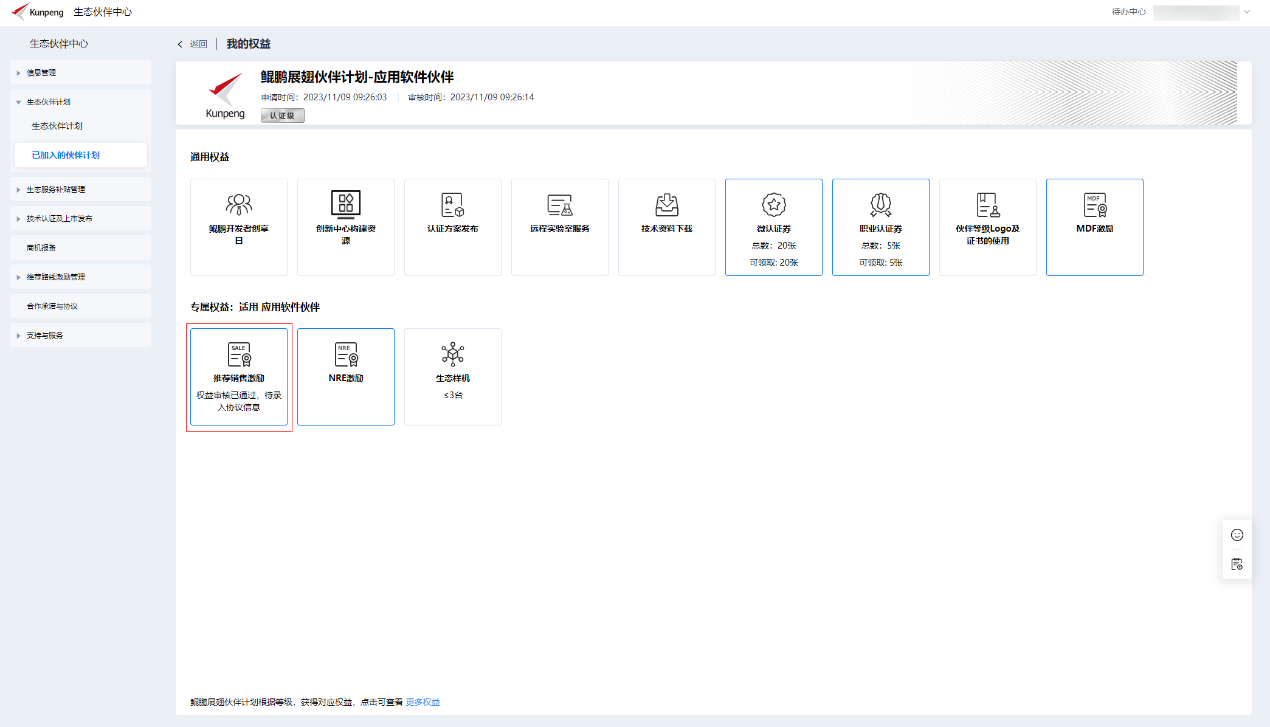Viewport: 1270px width, 727px height.
Task: Click the 认证级 badge button
Action: [x=283, y=115]
